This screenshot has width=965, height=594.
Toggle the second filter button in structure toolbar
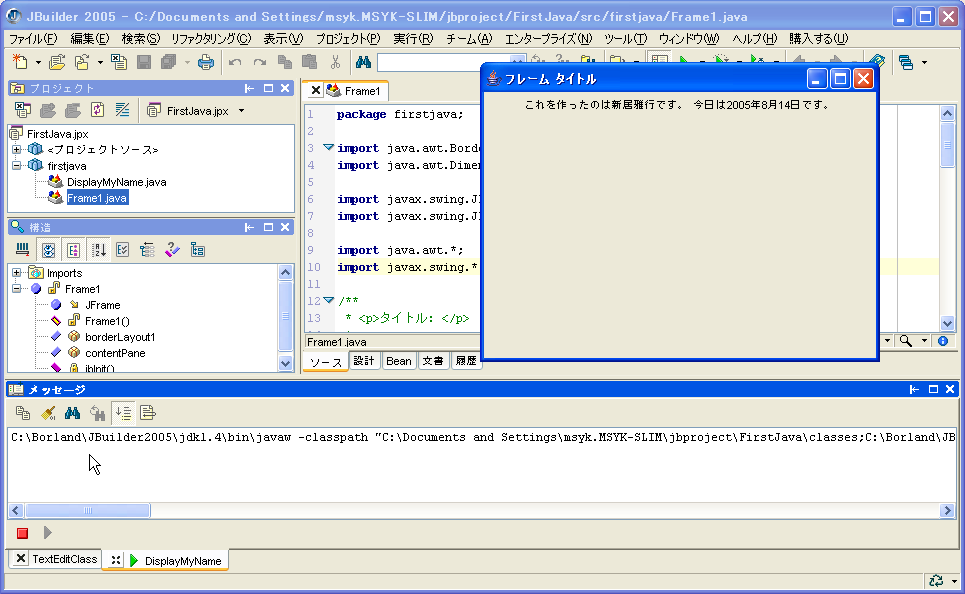tap(73, 249)
